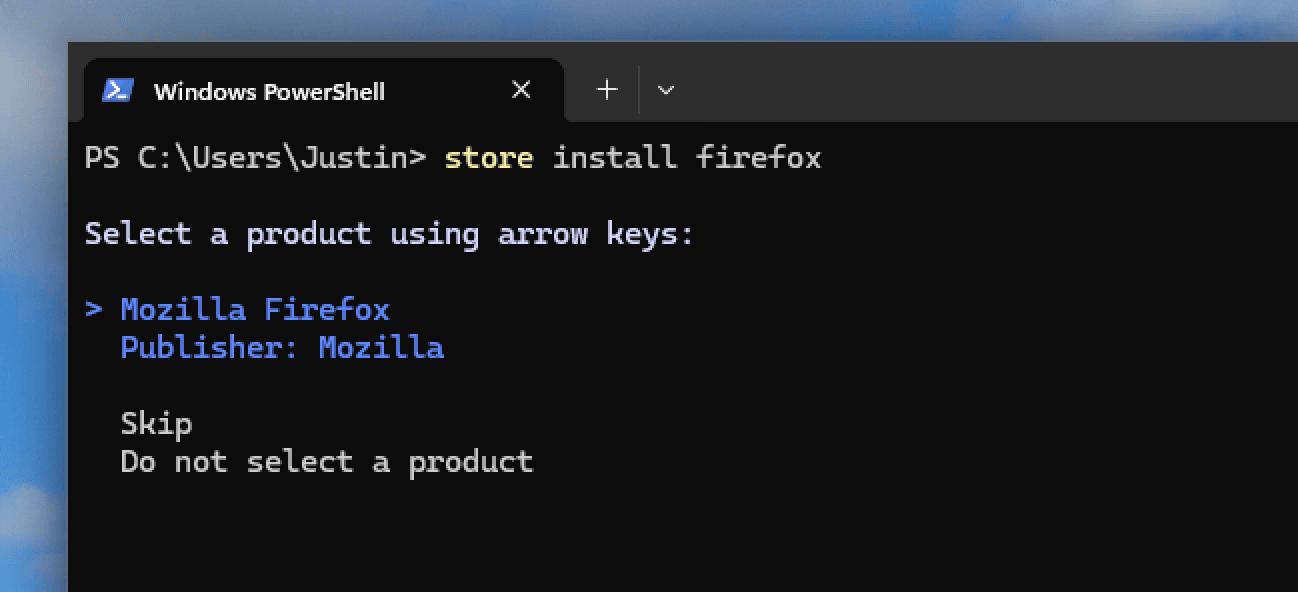Expand the new tab profile dropdown
The image size is (1298, 592).
[666, 90]
